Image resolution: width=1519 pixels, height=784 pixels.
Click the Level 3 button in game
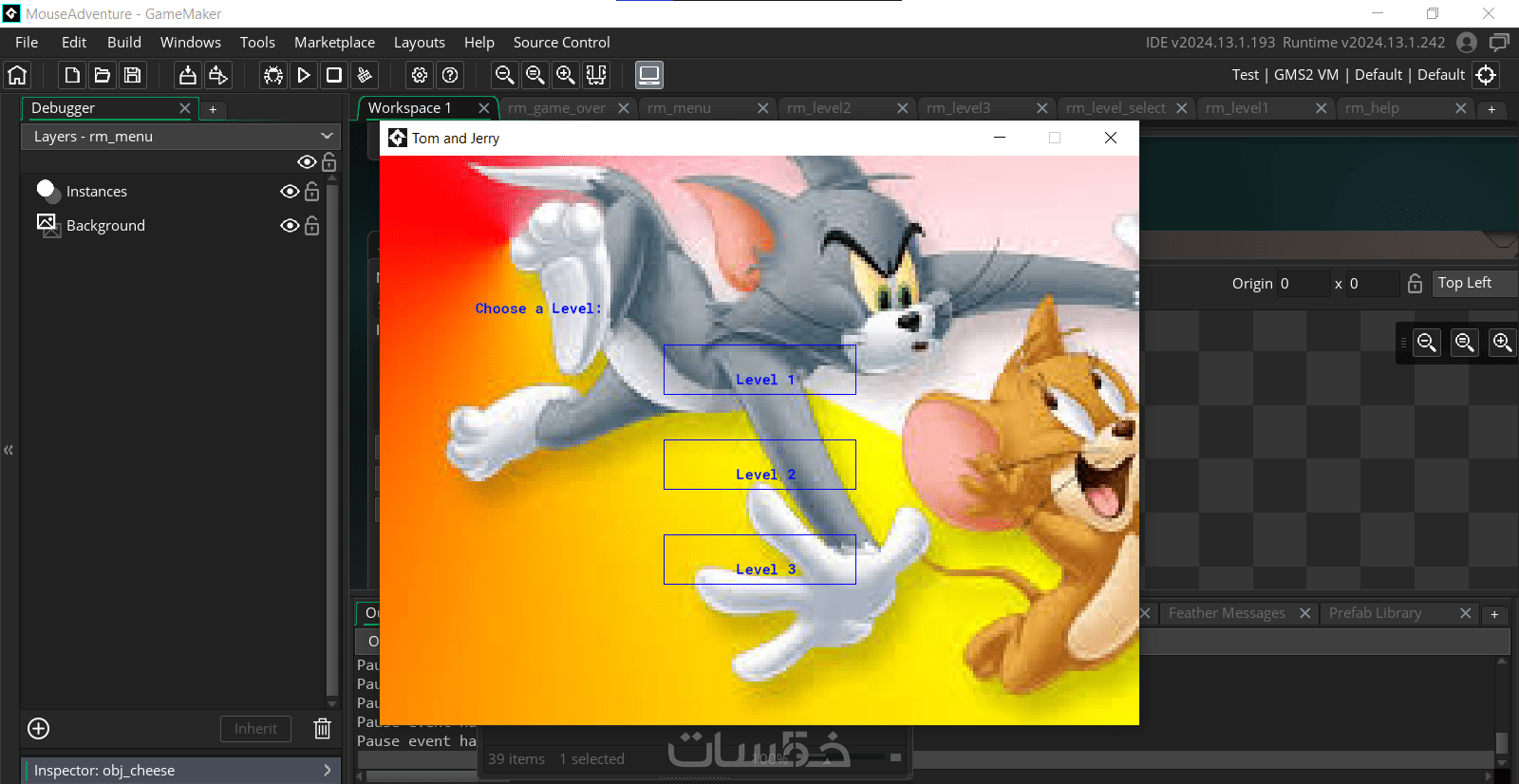(x=759, y=559)
